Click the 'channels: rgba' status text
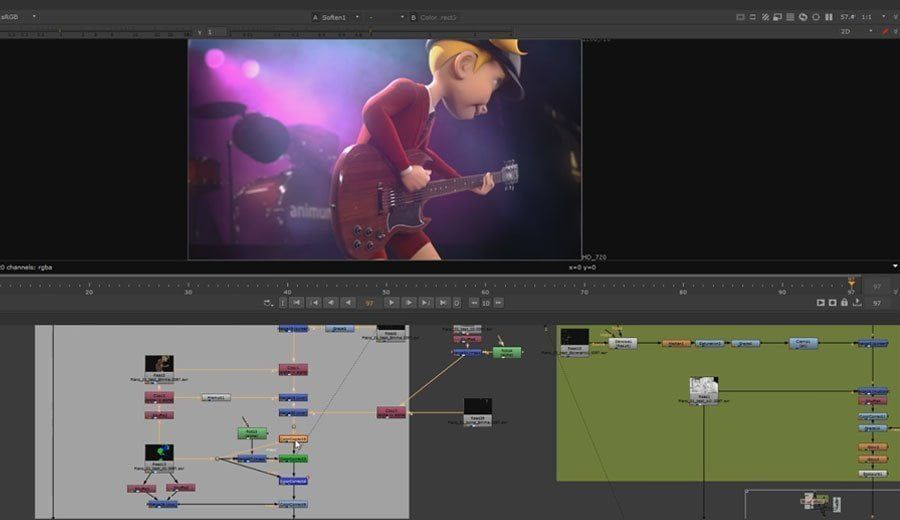Viewport: 900px width, 520px height. (29, 267)
